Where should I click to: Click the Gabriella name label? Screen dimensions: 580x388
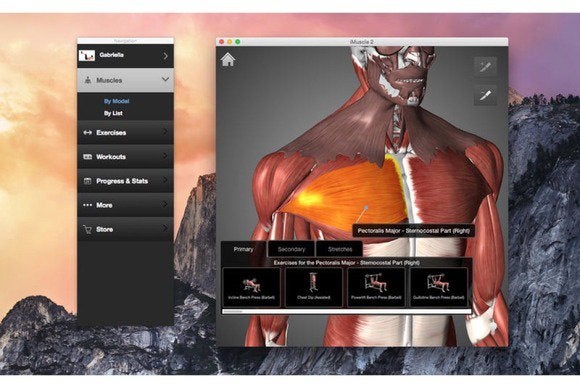[111, 55]
